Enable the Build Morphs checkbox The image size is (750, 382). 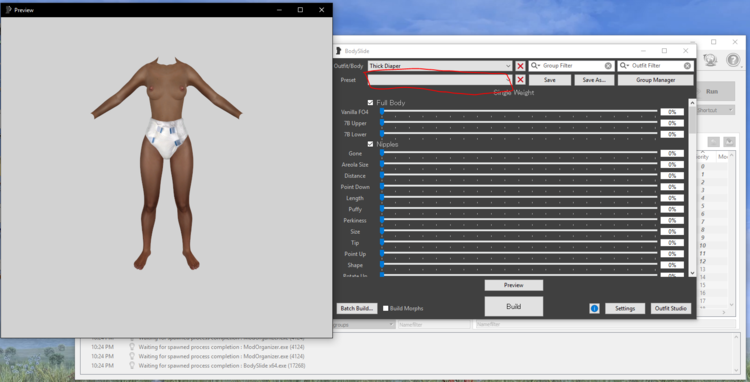(386, 308)
